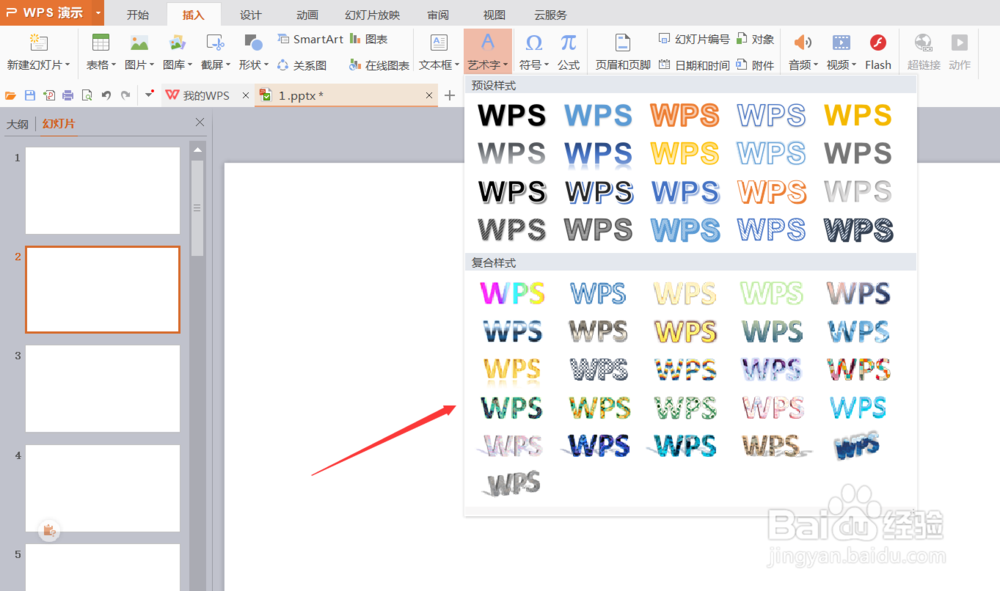The width and height of the screenshot is (1000, 591).
Task: Click the Audio (音频) speaker icon
Action: pyautogui.click(x=802, y=43)
